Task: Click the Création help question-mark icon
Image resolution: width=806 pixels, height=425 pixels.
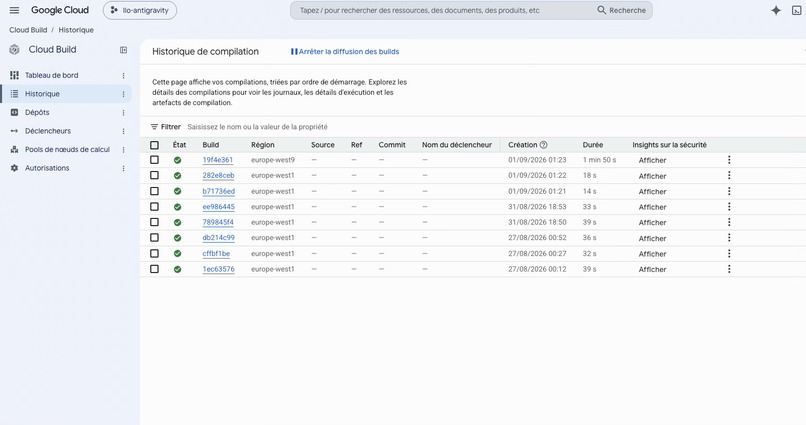Action: coord(543,145)
